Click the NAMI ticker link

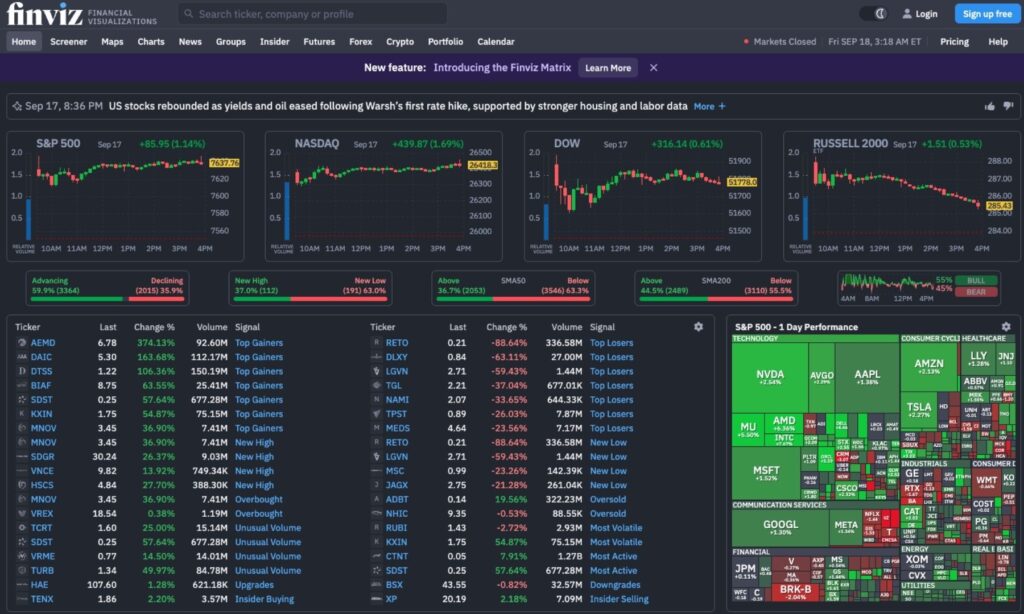397,400
